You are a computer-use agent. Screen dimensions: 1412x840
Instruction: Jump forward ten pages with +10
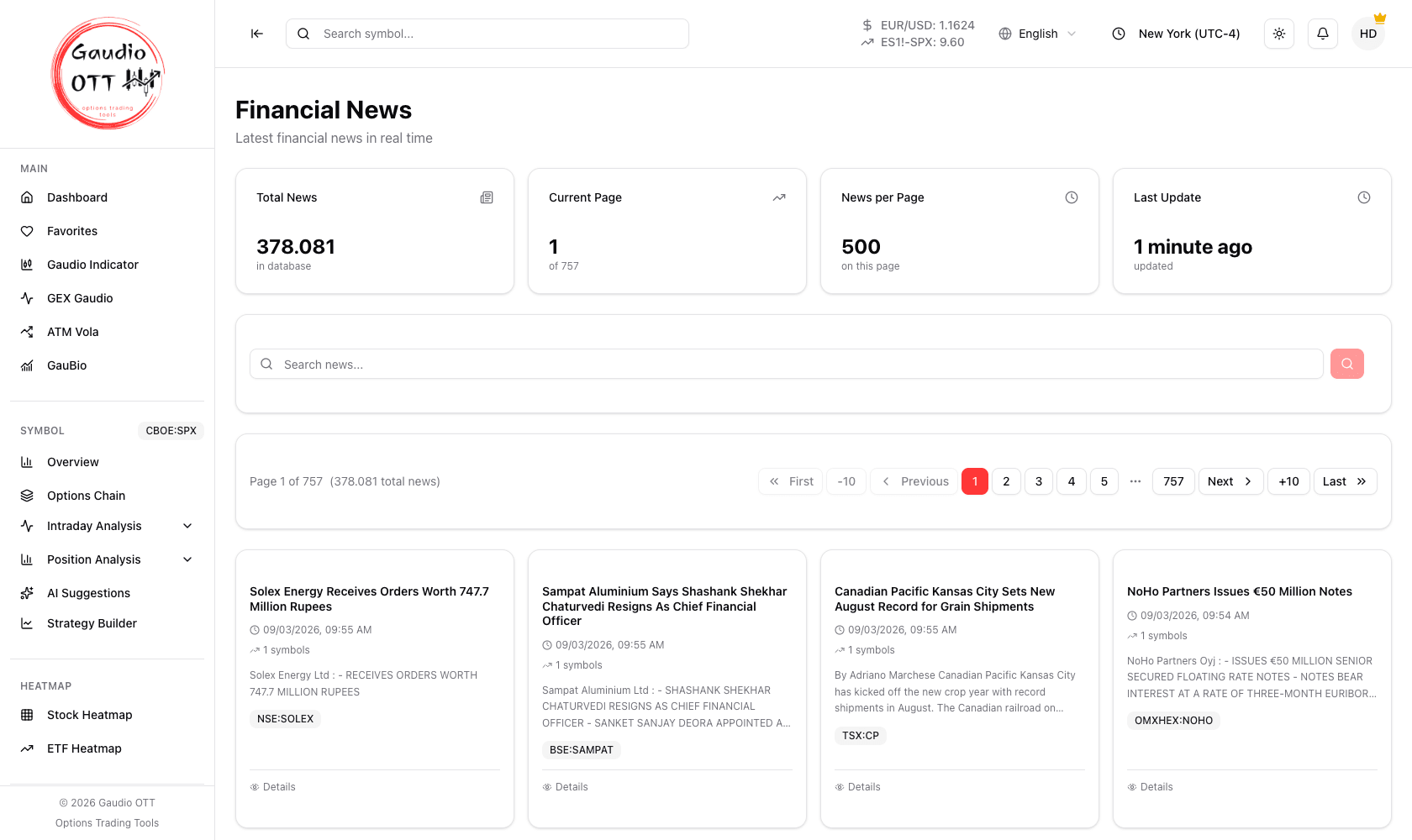[1288, 481]
